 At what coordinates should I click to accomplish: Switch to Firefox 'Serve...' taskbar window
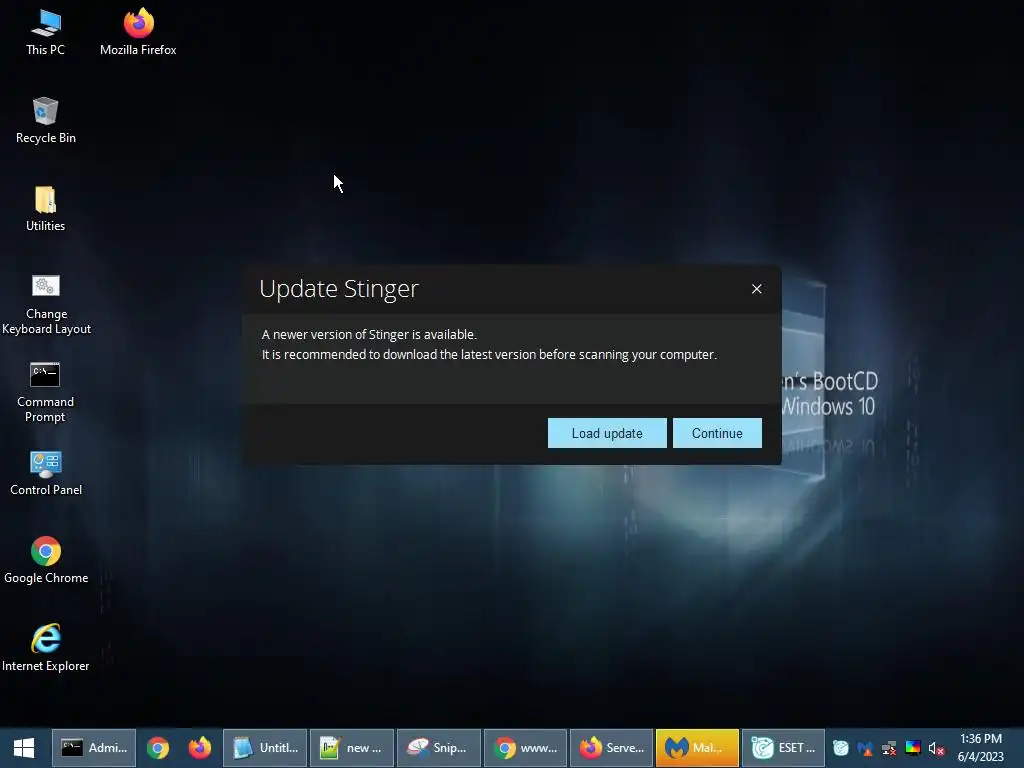(611, 748)
